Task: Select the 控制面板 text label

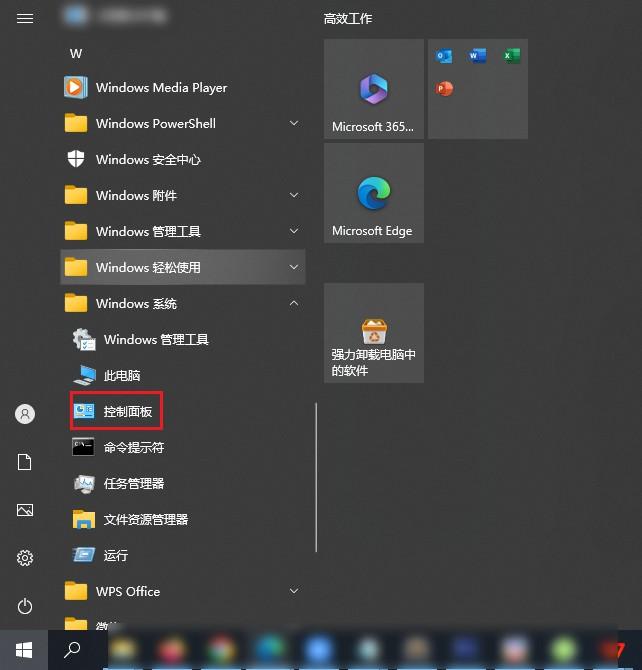Action: (128, 411)
